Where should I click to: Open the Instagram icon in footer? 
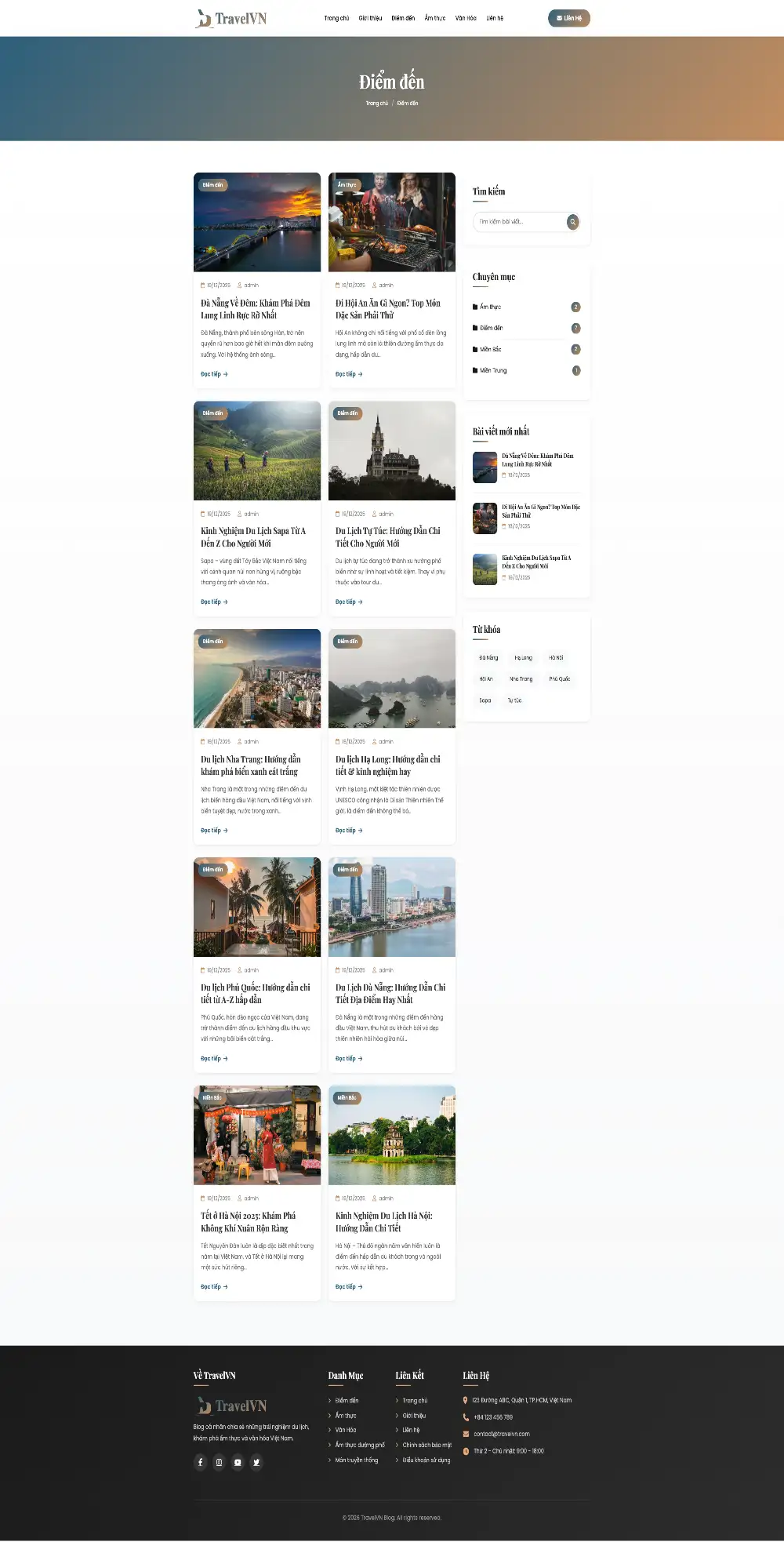[220, 1462]
